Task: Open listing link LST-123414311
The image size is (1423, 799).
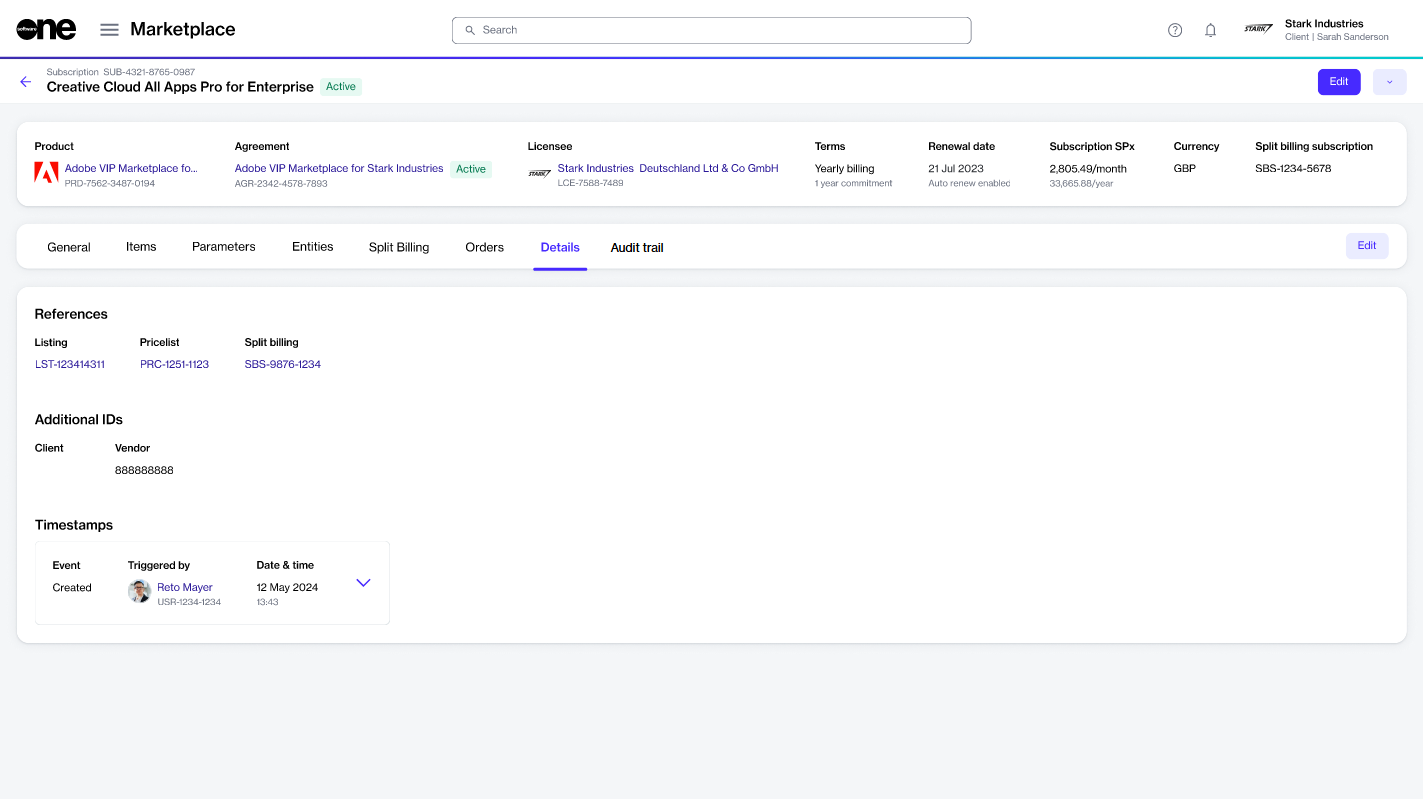Action: [x=70, y=364]
